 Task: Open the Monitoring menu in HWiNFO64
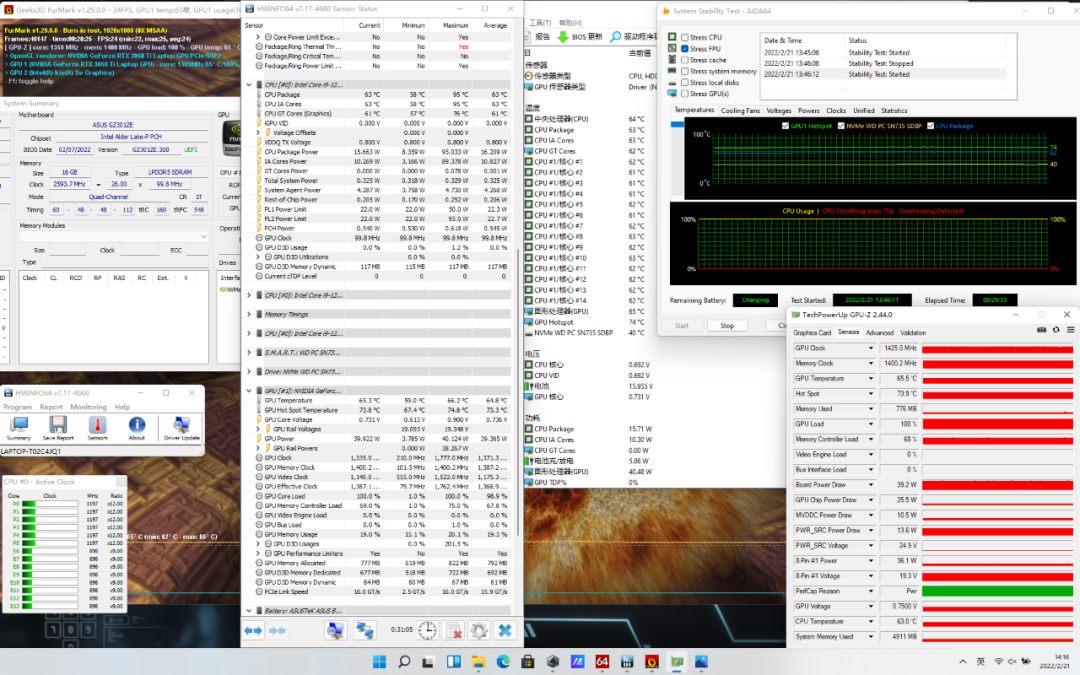[88, 407]
